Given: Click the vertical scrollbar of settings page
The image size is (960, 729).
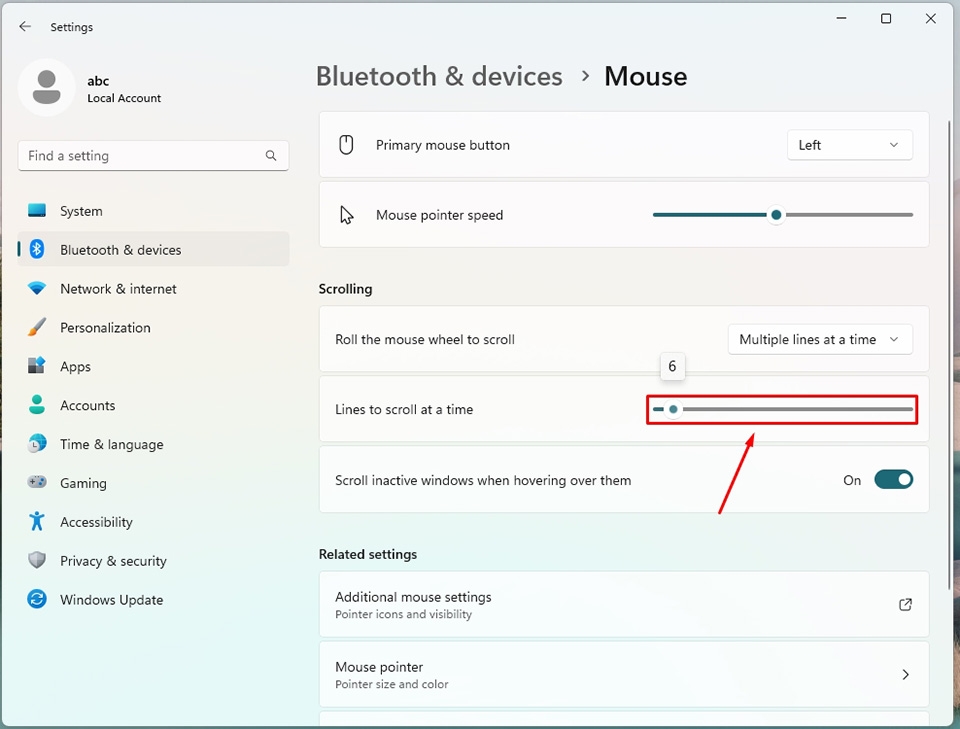Looking at the screenshot, I should tap(950, 355).
